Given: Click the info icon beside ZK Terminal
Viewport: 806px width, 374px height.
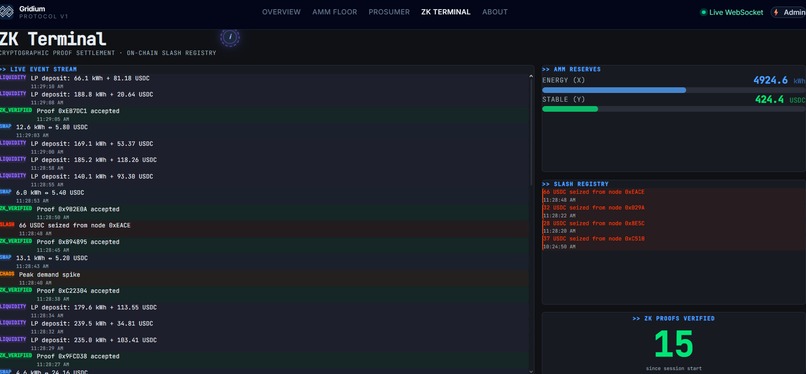Looking at the screenshot, I should (230, 37).
